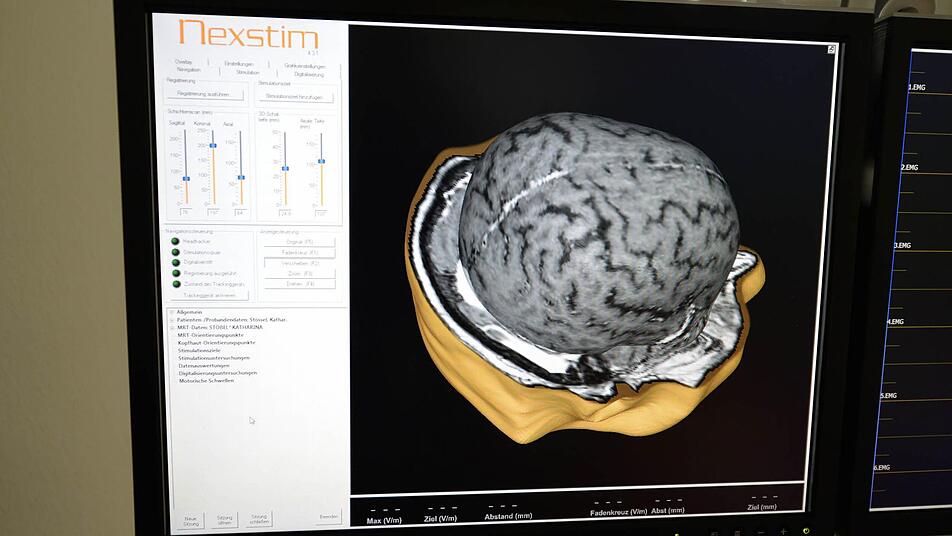Click the Nexstim logo

[248, 34]
